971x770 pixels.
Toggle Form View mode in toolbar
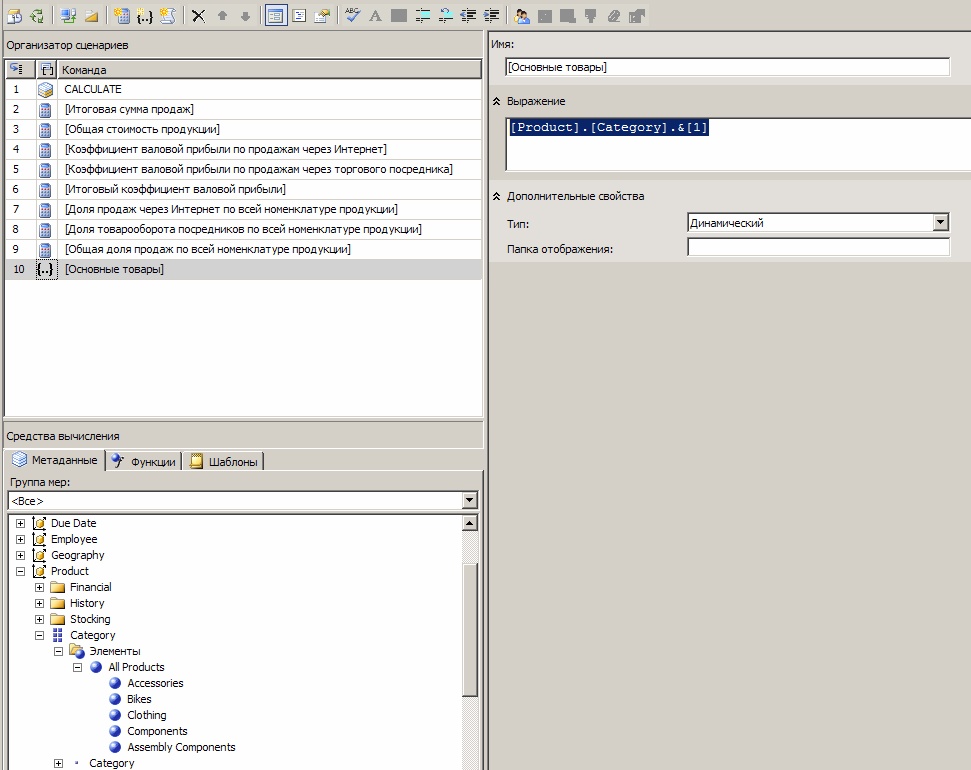tap(275, 16)
